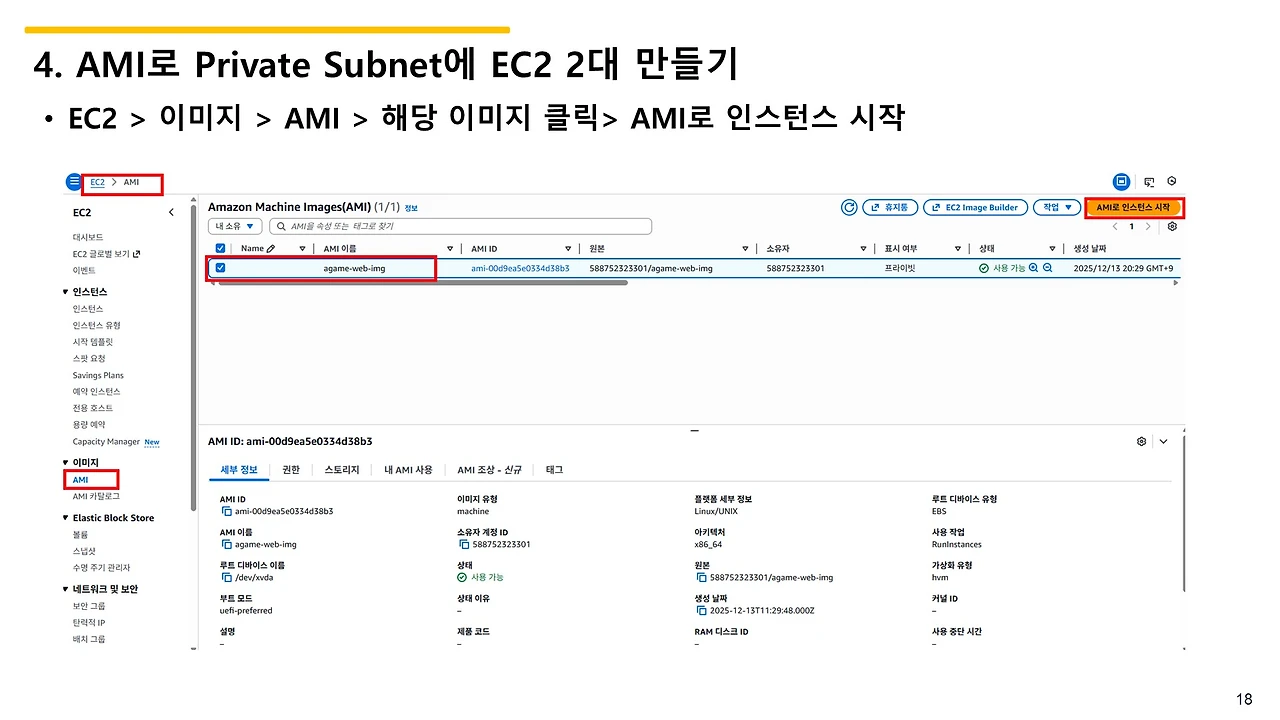
Task: Switch to the 세부 정보 tab
Action: point(238,469)
